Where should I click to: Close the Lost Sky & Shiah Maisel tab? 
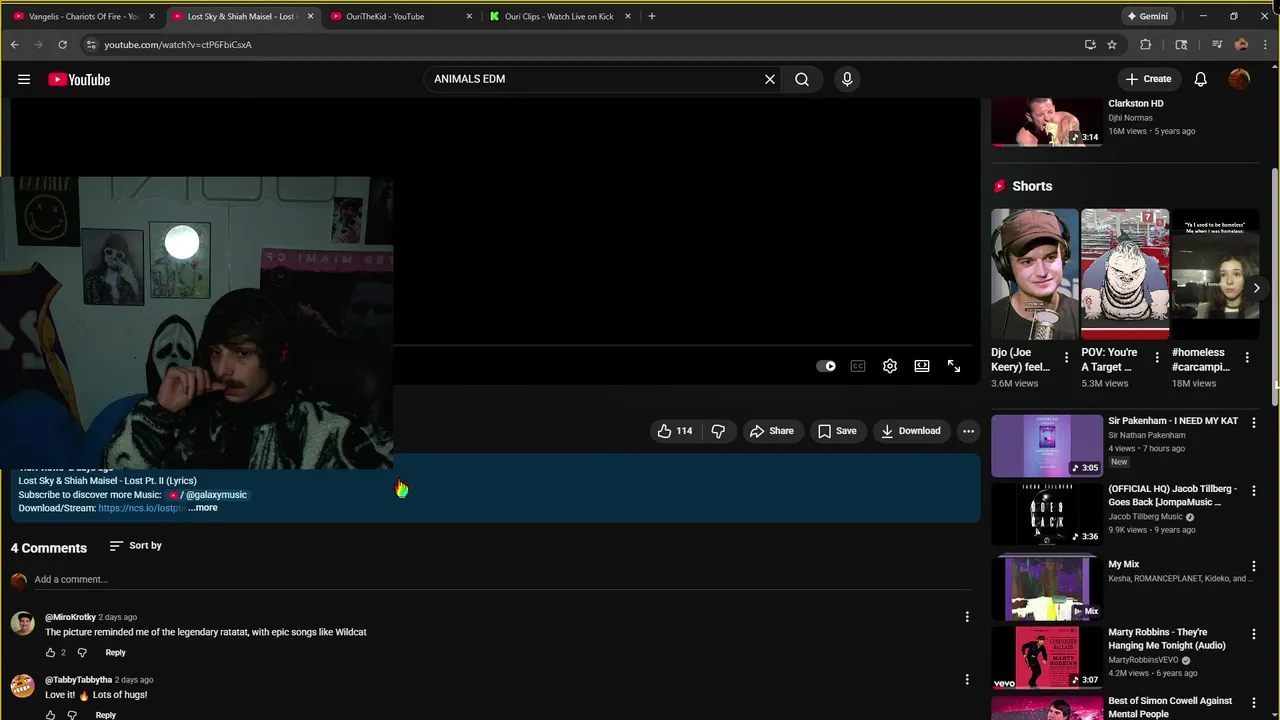pos(310,16)
